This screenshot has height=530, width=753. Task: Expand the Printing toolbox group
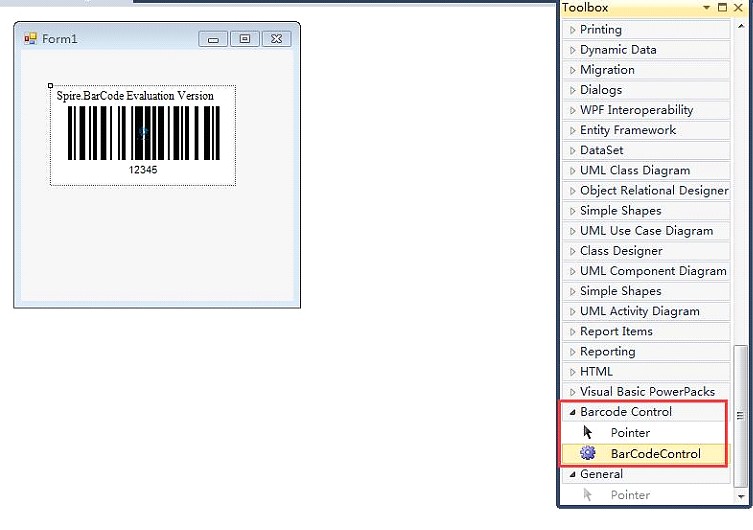(572, 30)
